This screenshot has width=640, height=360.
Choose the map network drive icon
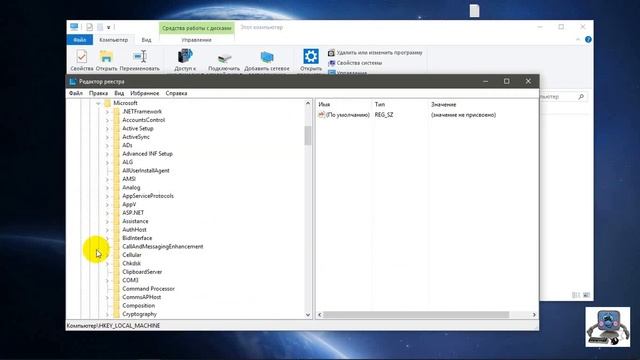coord(224,58)
